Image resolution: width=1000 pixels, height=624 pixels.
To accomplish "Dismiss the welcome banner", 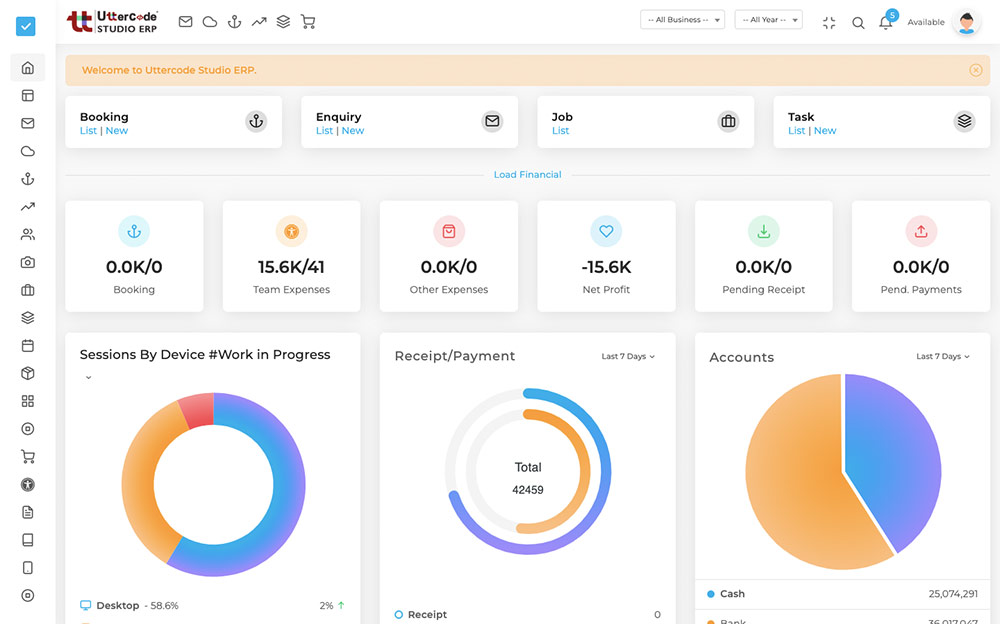I will 975,70.
